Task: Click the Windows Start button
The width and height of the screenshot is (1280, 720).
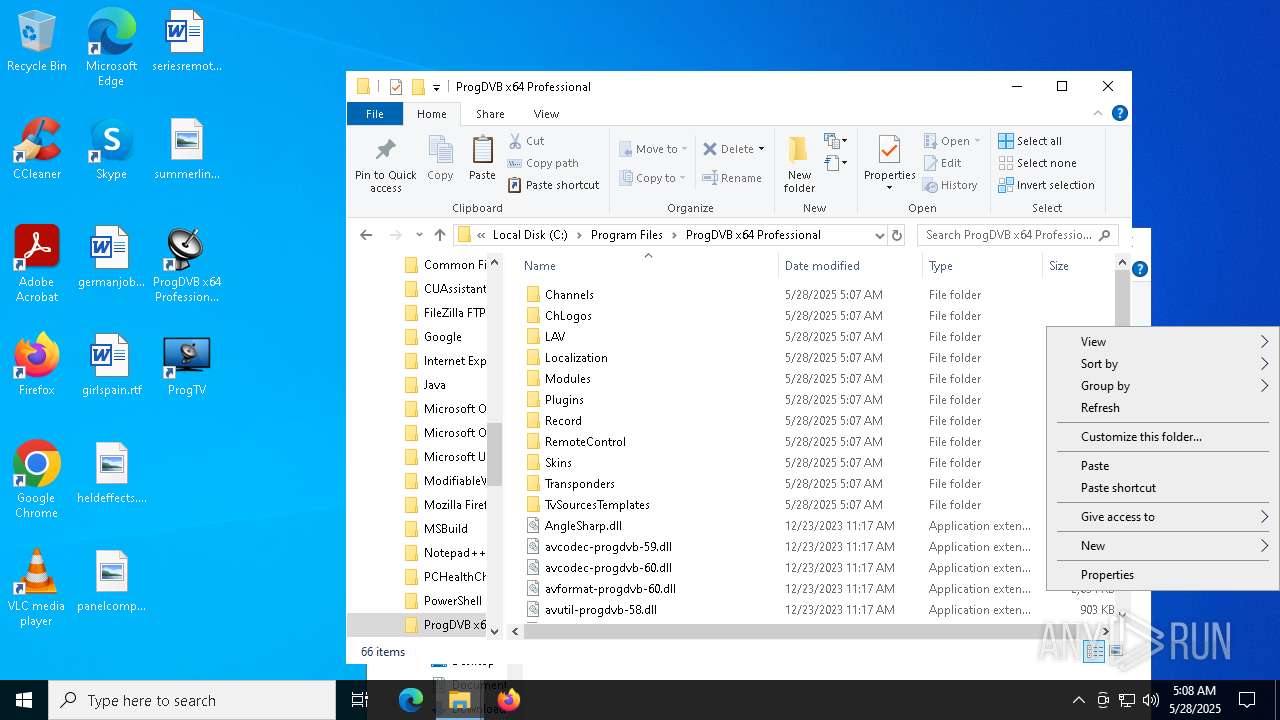Action: coord(24,700)
